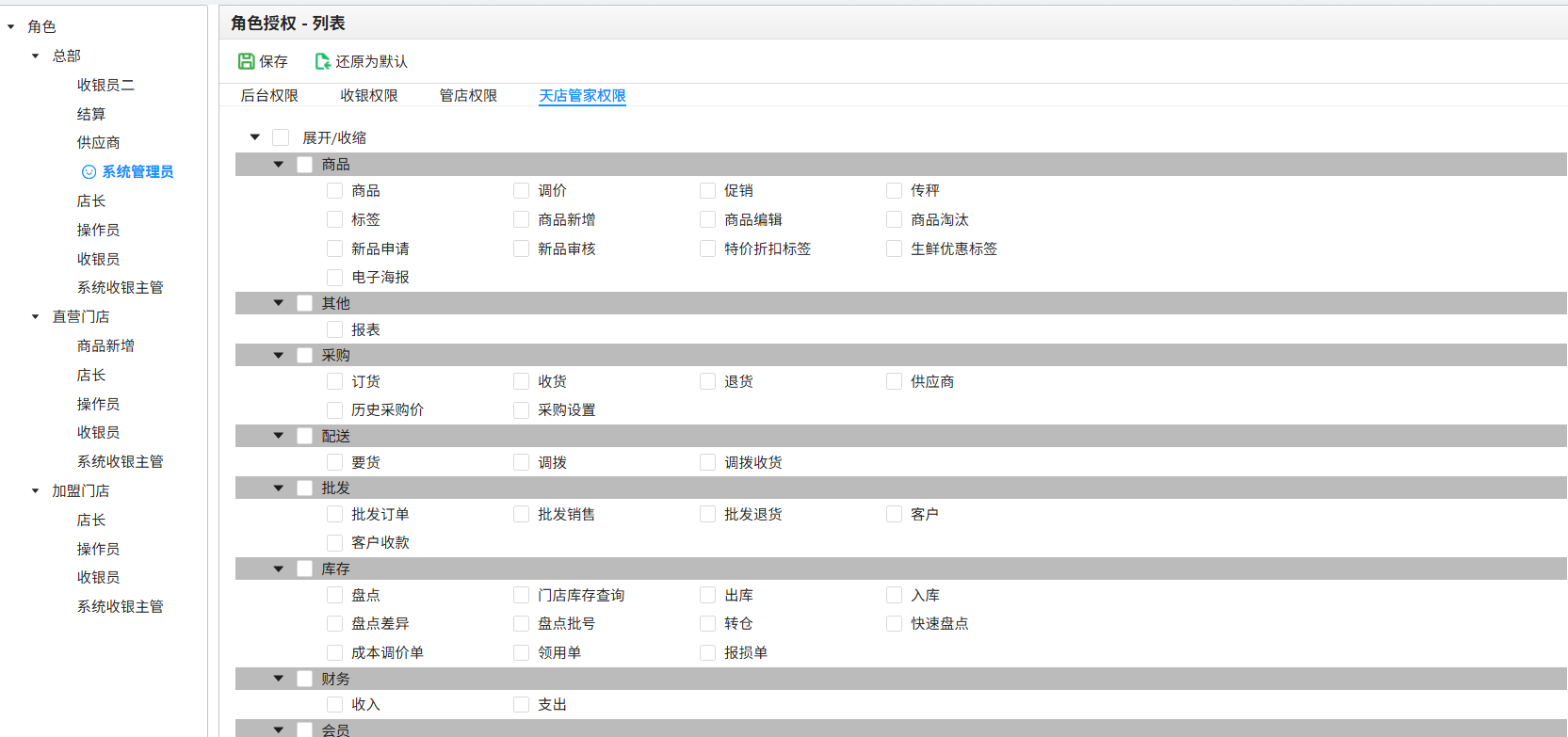1568x737 pixels.
Task: Collapse the 商品 permission group arrow
Action: [x=279, y=165]
